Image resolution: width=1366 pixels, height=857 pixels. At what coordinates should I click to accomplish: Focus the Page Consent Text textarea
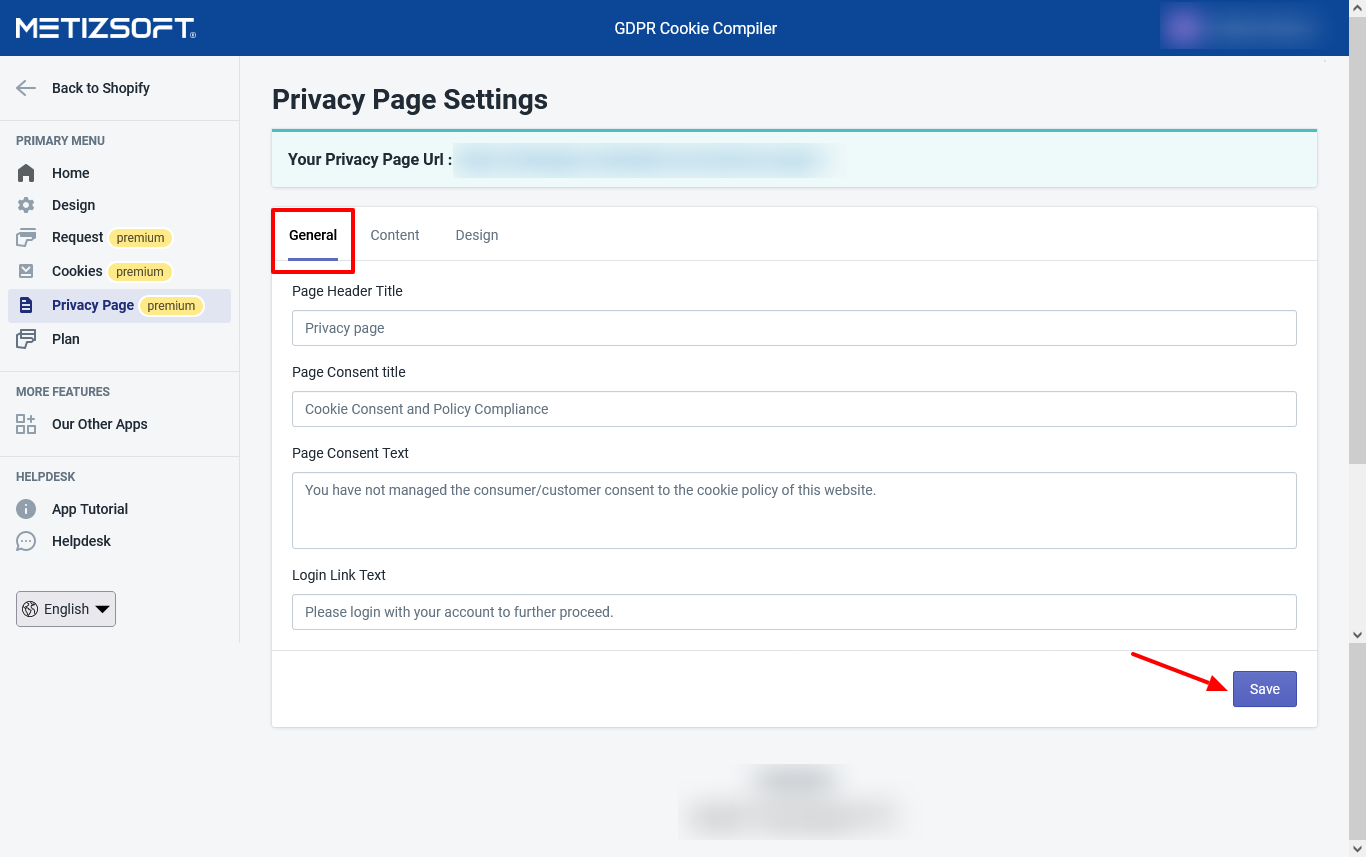pyautogui.click(x=793, y=510)
